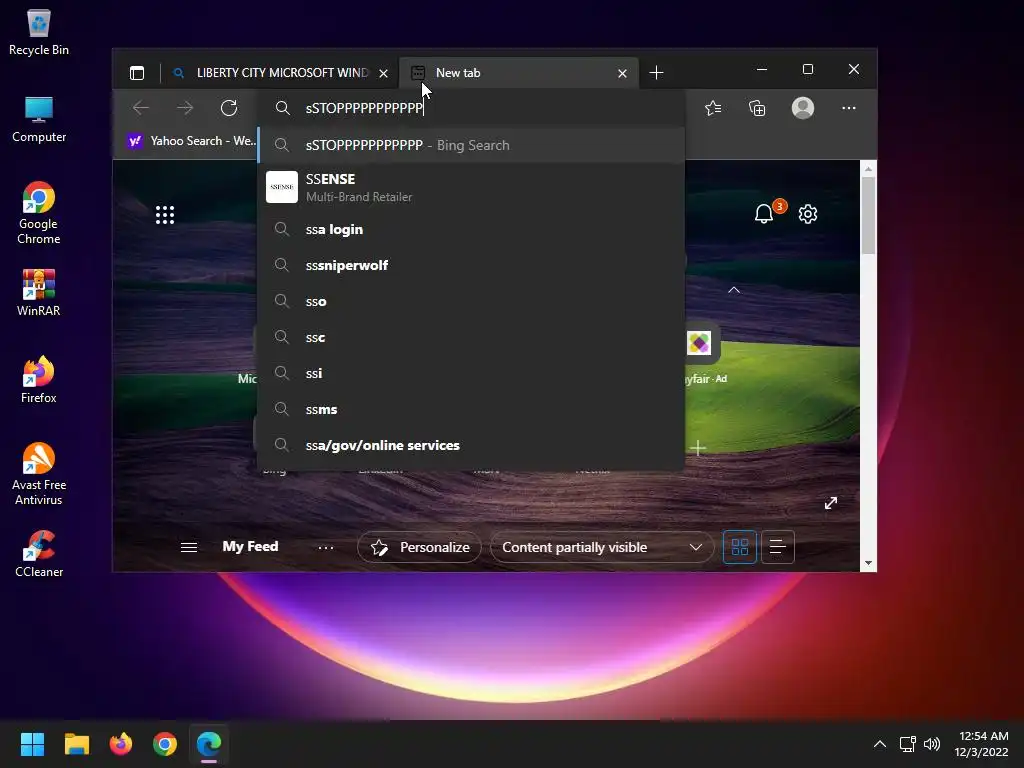
Task: Select sSTOPPPPPPPPPPPP Bing Search suggestion
Action: coord(471,145)
